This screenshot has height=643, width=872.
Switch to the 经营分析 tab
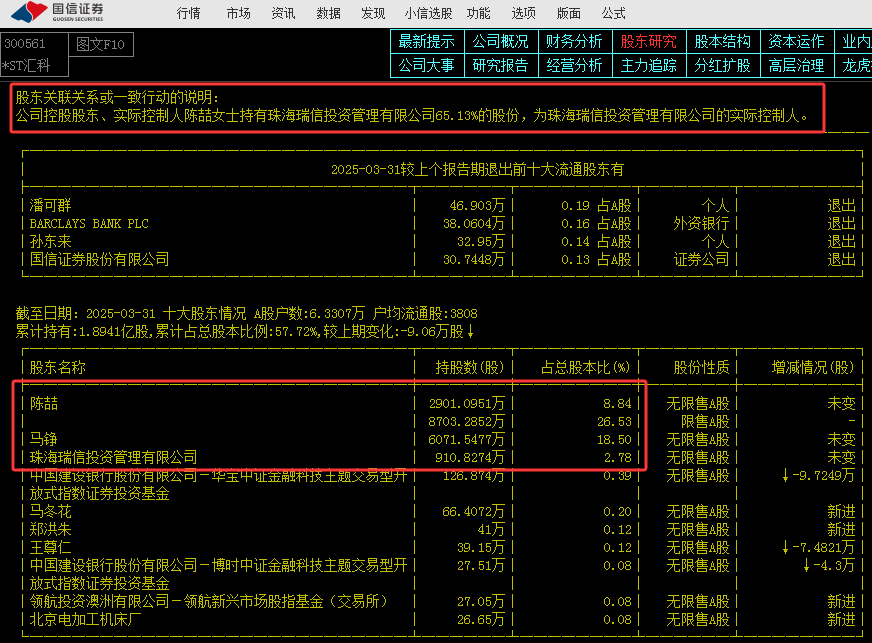click(574, 66)
